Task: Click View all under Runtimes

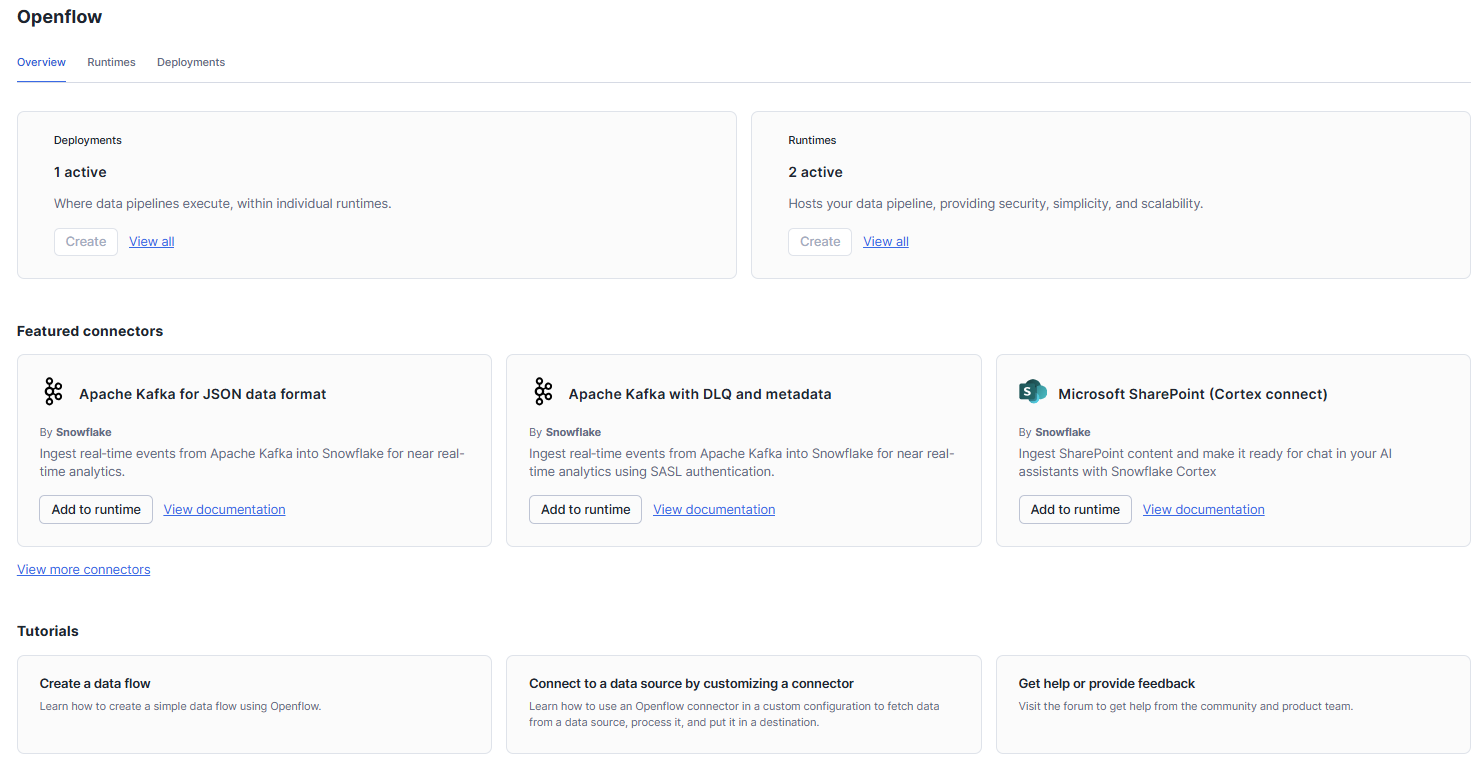Action: pos(885,241)
